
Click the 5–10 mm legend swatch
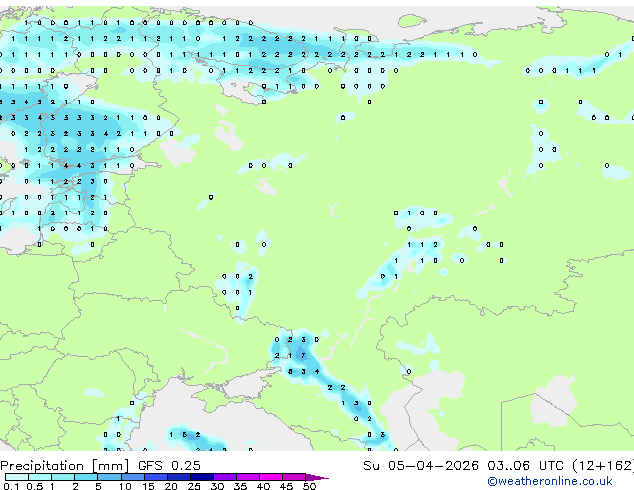tap(109, 477)
